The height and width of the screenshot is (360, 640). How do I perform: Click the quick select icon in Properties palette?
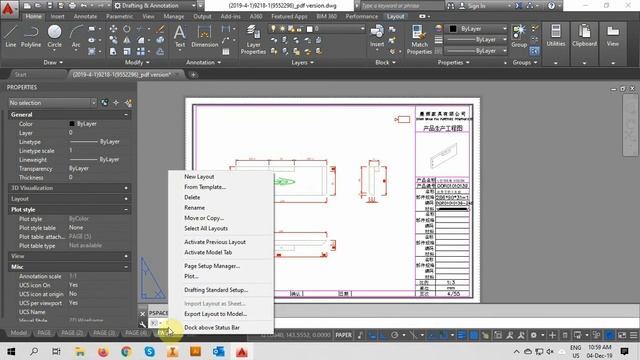pos(129,103)
